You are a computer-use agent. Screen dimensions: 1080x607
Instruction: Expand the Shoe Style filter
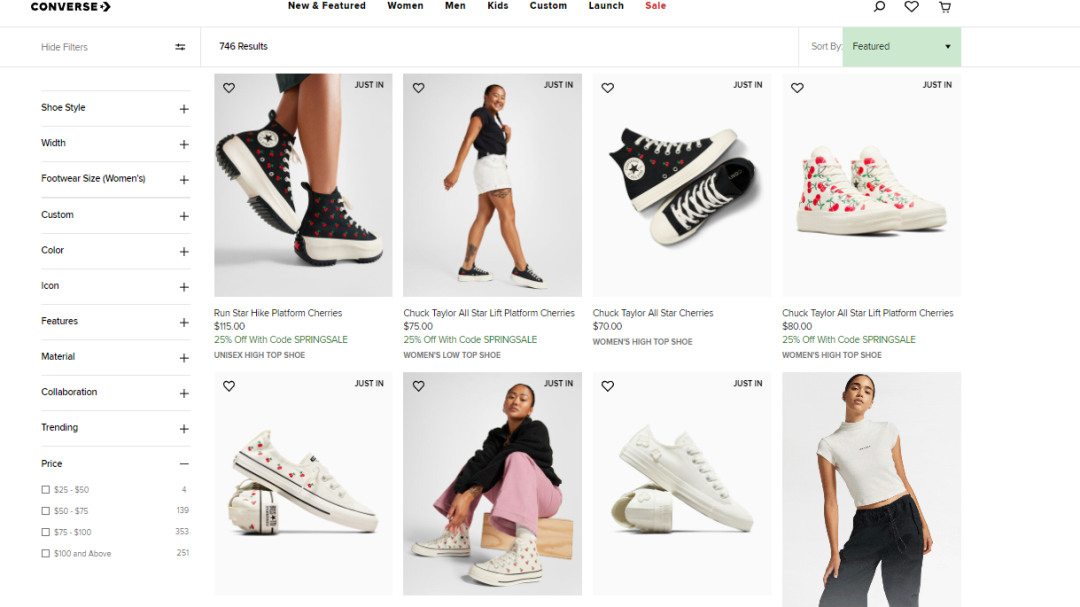[x=184, y=109]
